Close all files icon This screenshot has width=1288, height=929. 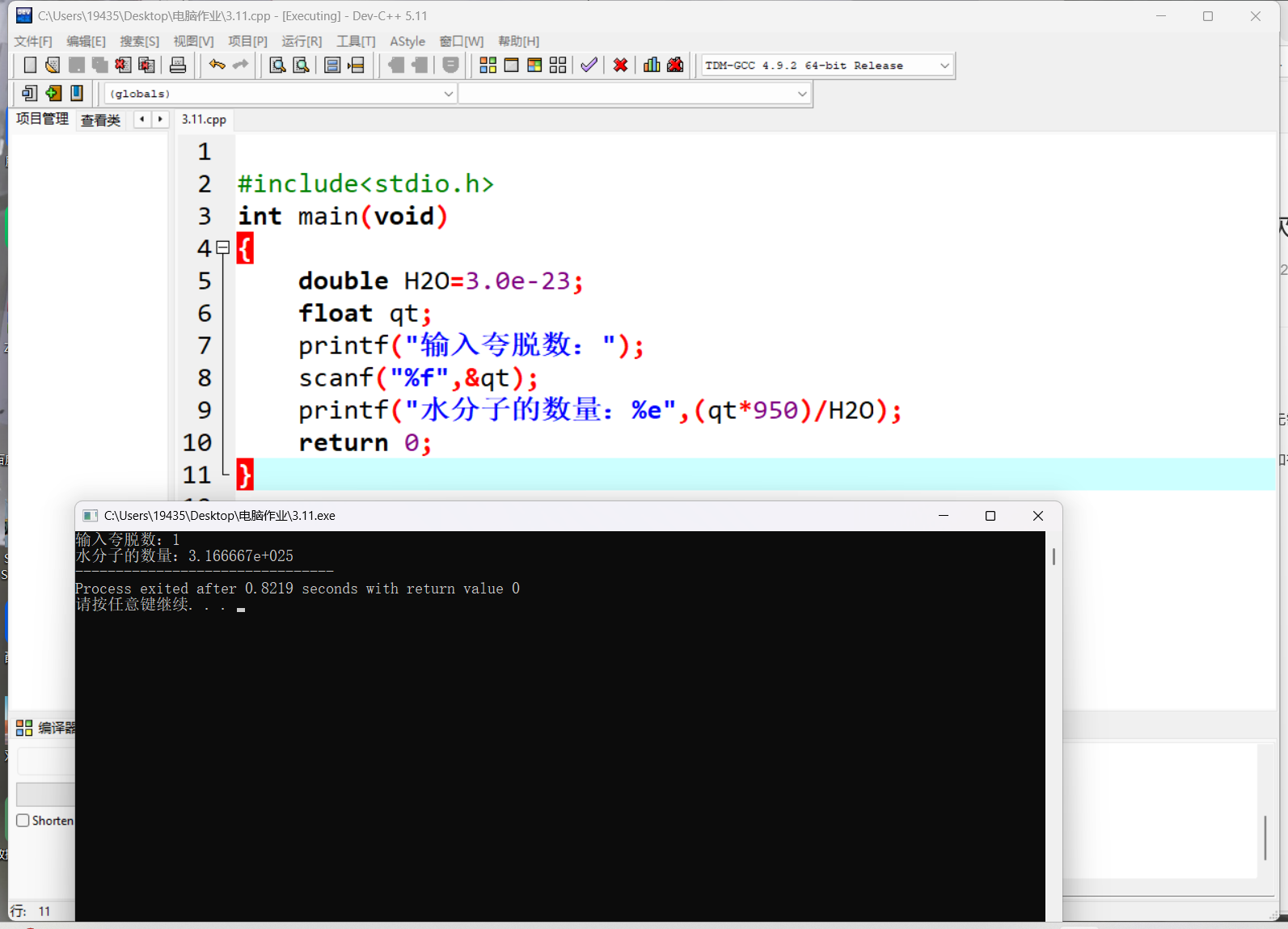coord(146,65)
